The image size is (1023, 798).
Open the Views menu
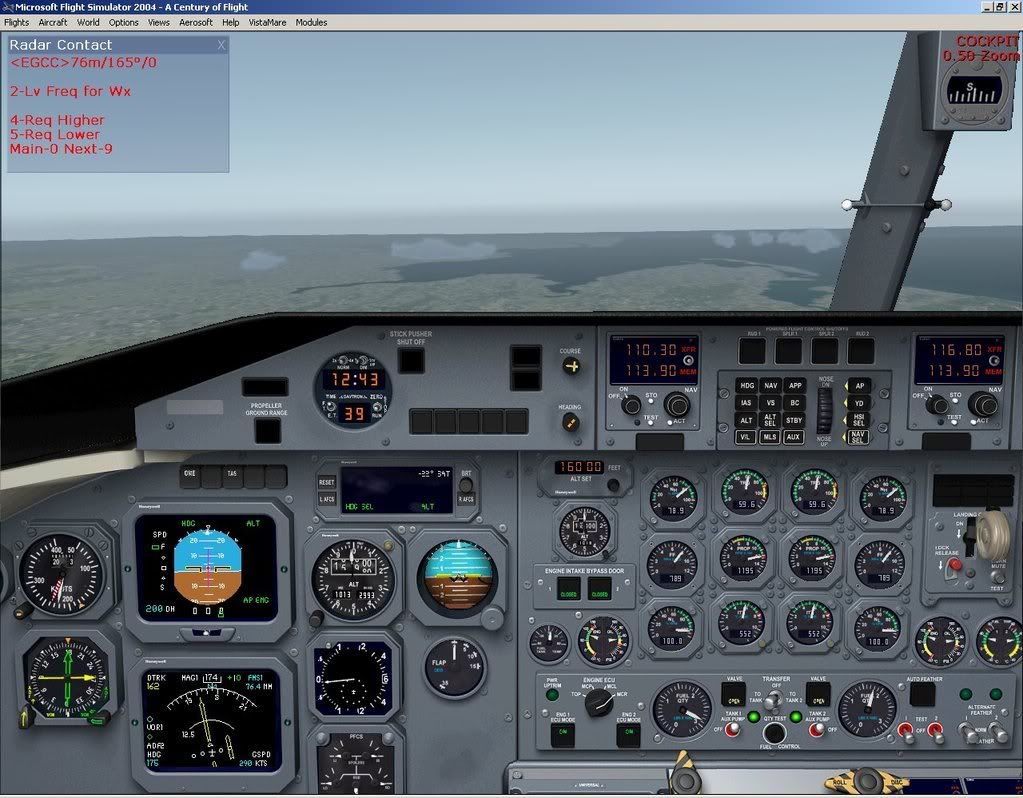pyautogui.click(x=159, y=22)
